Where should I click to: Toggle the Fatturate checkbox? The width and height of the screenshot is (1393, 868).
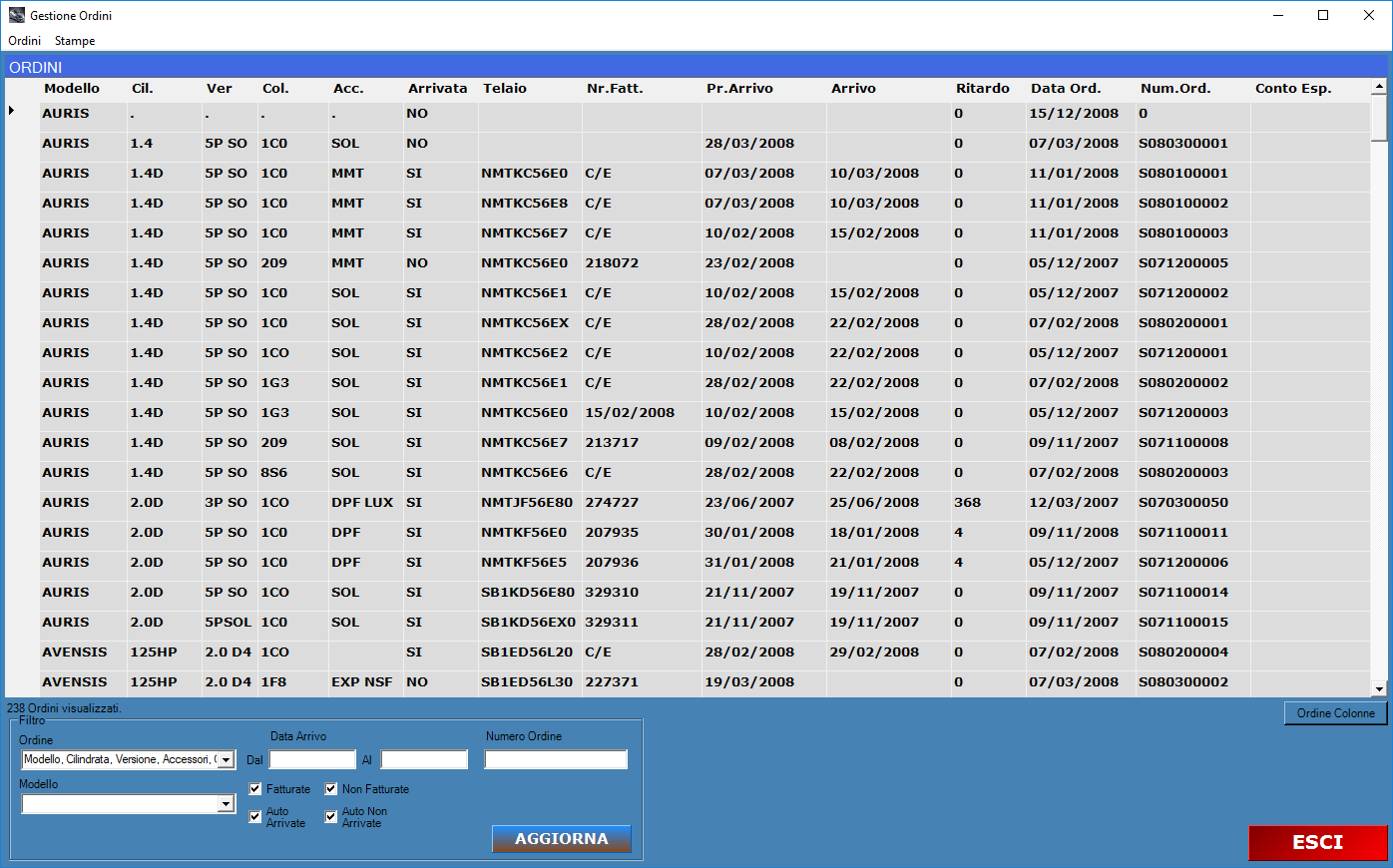[255, 789]
